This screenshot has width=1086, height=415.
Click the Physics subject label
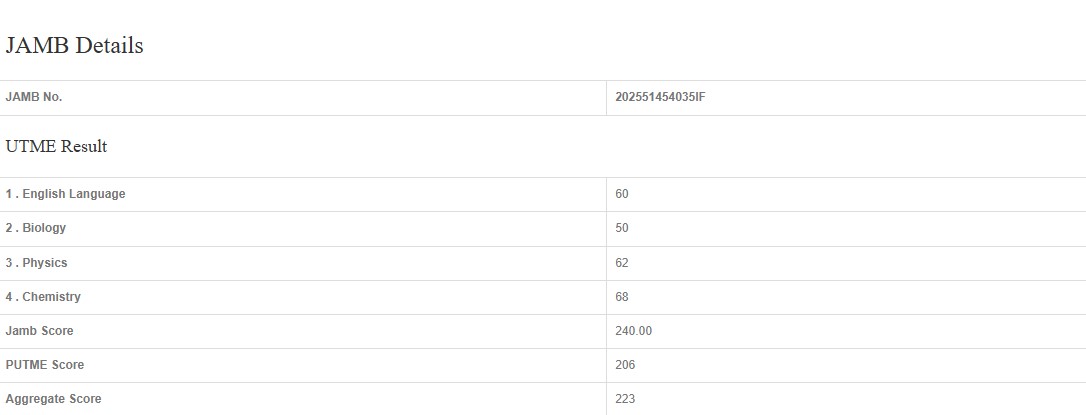coord(45,263)
